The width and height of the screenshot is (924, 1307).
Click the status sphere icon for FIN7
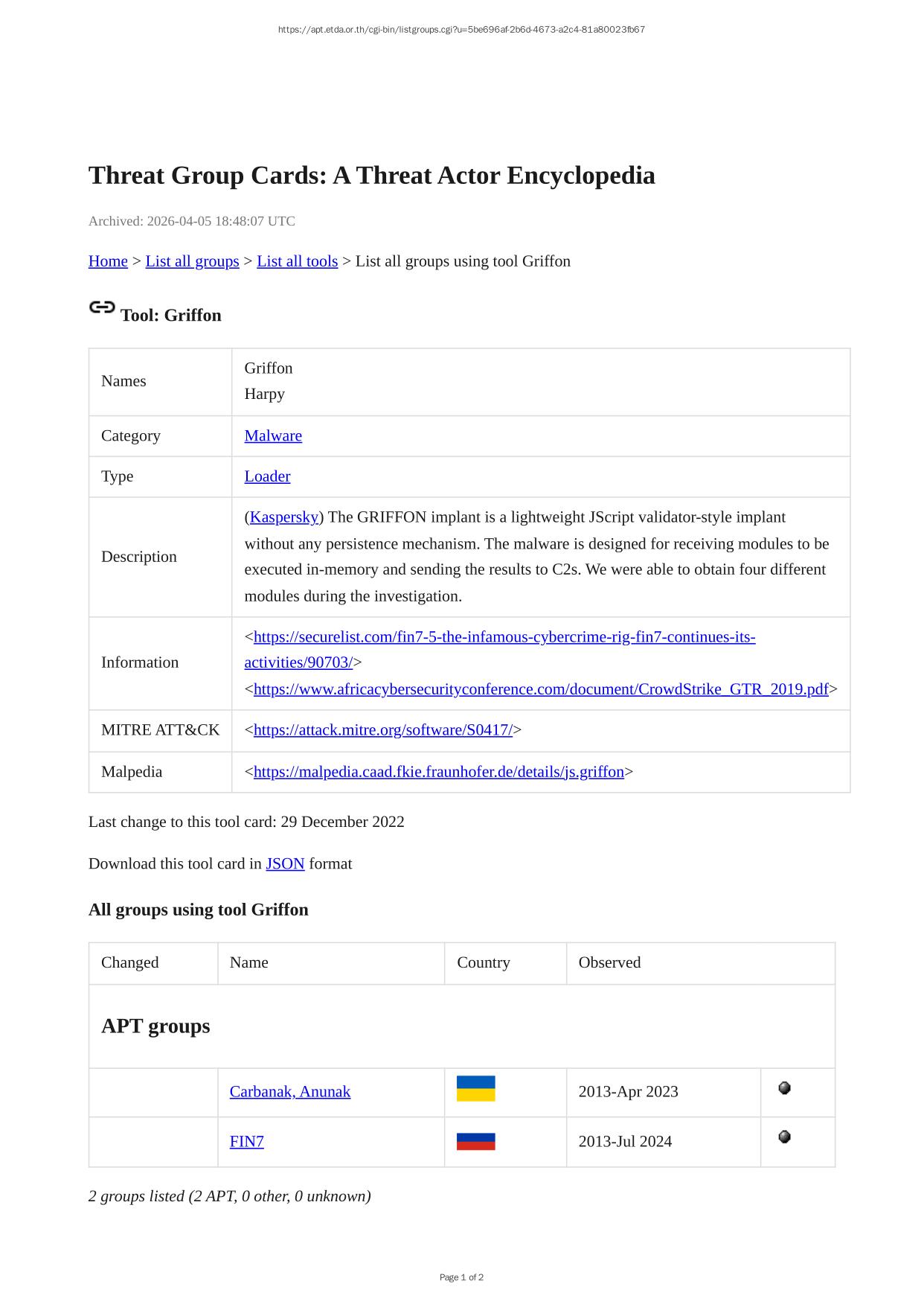(x=784, y=1137)
